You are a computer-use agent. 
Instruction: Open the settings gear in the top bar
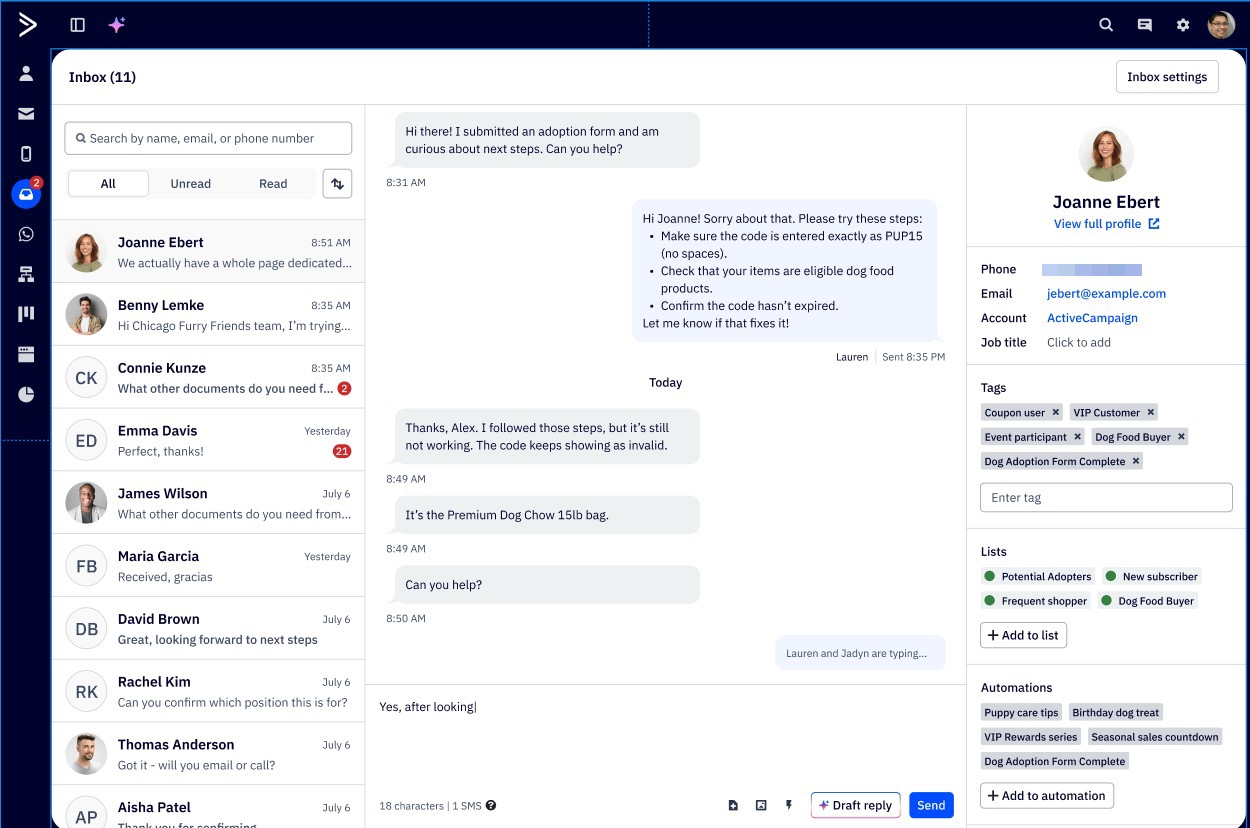click(1183, 24)
